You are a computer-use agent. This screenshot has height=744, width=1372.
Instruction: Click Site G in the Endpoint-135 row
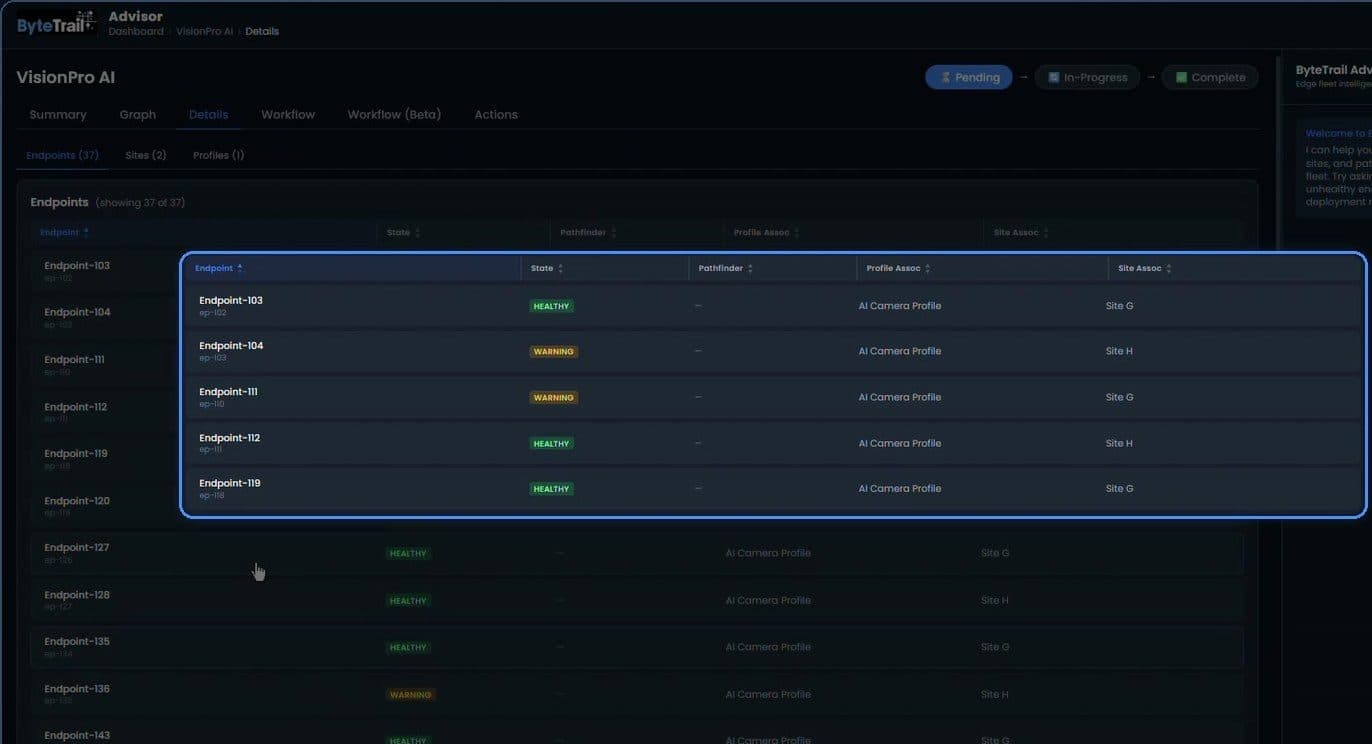(x=995, y=647)
